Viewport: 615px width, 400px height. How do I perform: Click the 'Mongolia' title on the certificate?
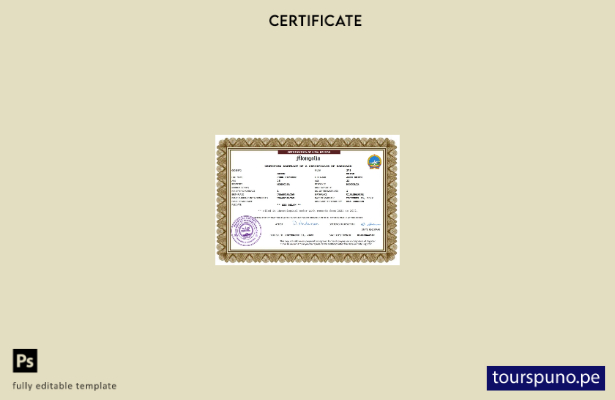(308, 158)
